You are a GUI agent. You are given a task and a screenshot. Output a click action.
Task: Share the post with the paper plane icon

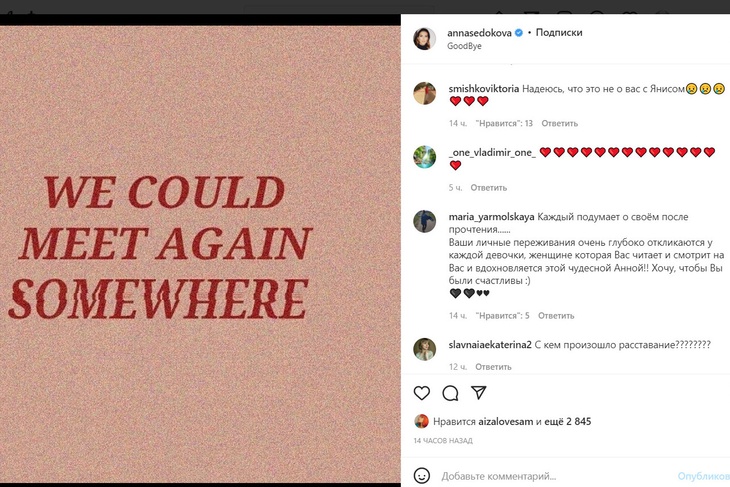[x=479, y=393]
